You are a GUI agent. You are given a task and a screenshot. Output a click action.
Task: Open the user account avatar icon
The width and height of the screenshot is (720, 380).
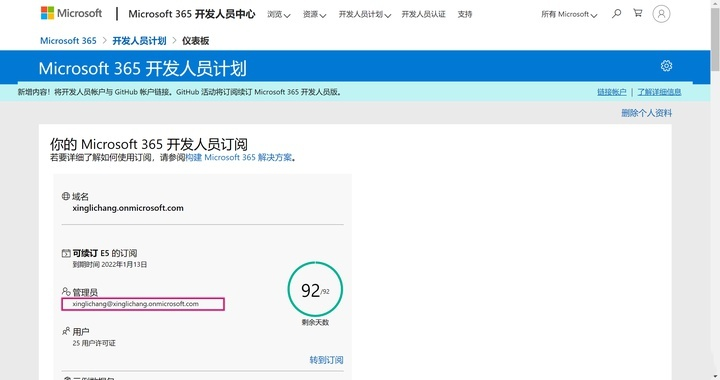tap(661, 14)
